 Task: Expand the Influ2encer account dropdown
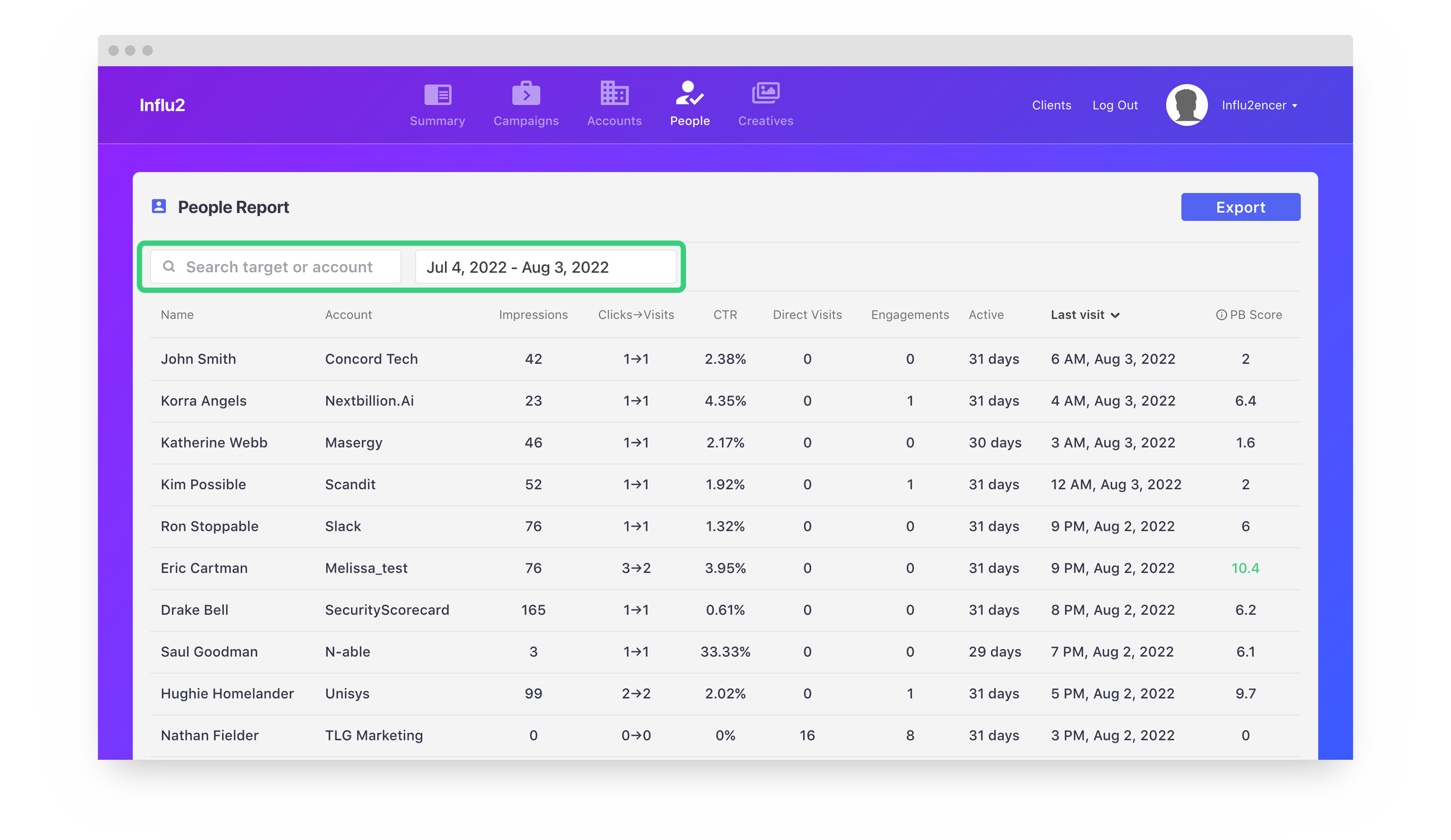(x=1259, y=106)
